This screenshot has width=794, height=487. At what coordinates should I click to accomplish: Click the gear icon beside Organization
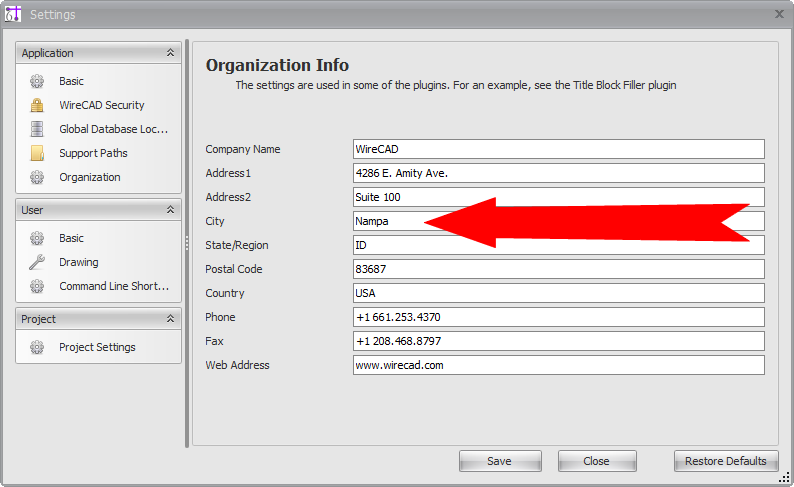37,177
